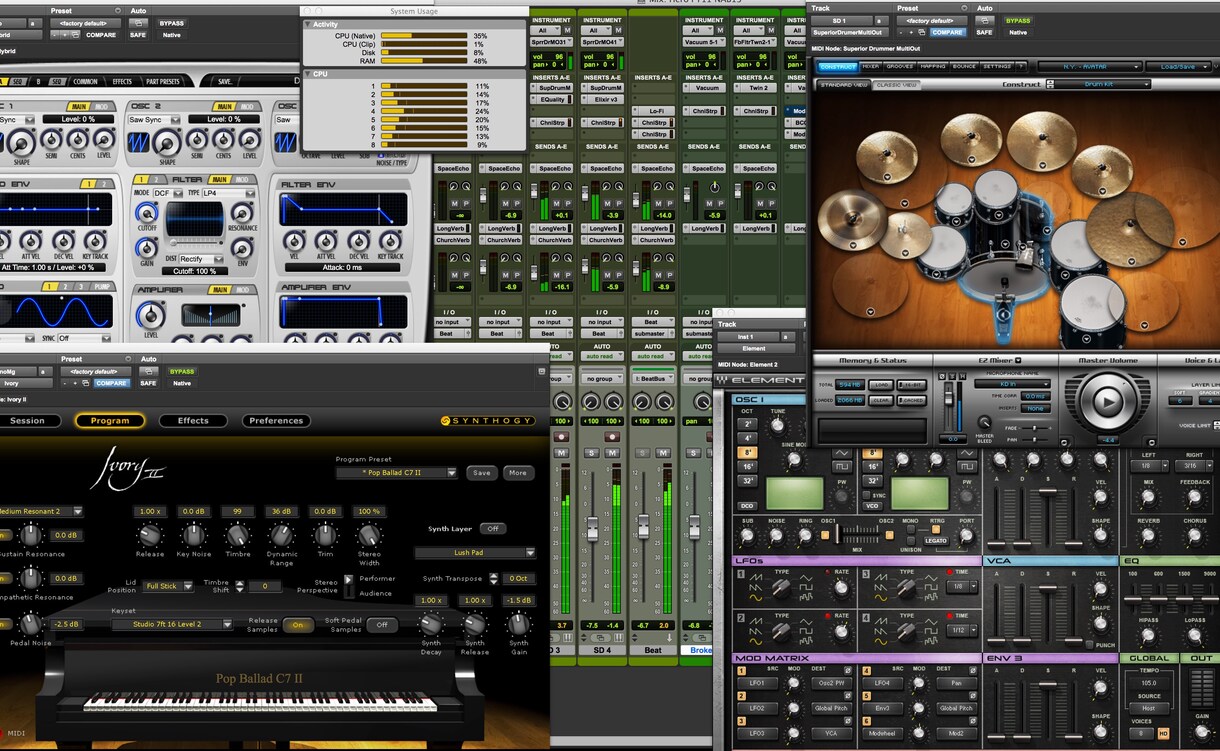Click the Synthogy logo
Screen dimensions: 1220x751
[x=487, y=421]
